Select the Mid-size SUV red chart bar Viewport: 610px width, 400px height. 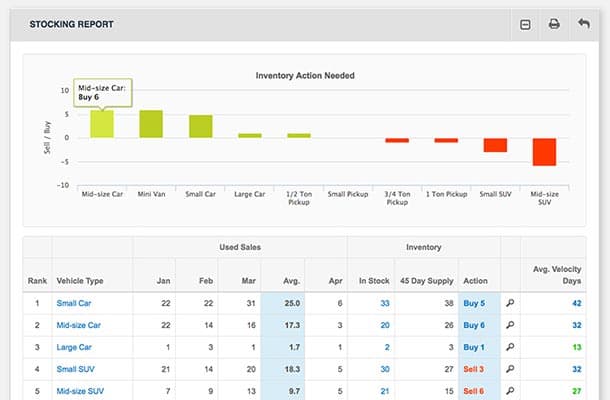coord(544,152)
